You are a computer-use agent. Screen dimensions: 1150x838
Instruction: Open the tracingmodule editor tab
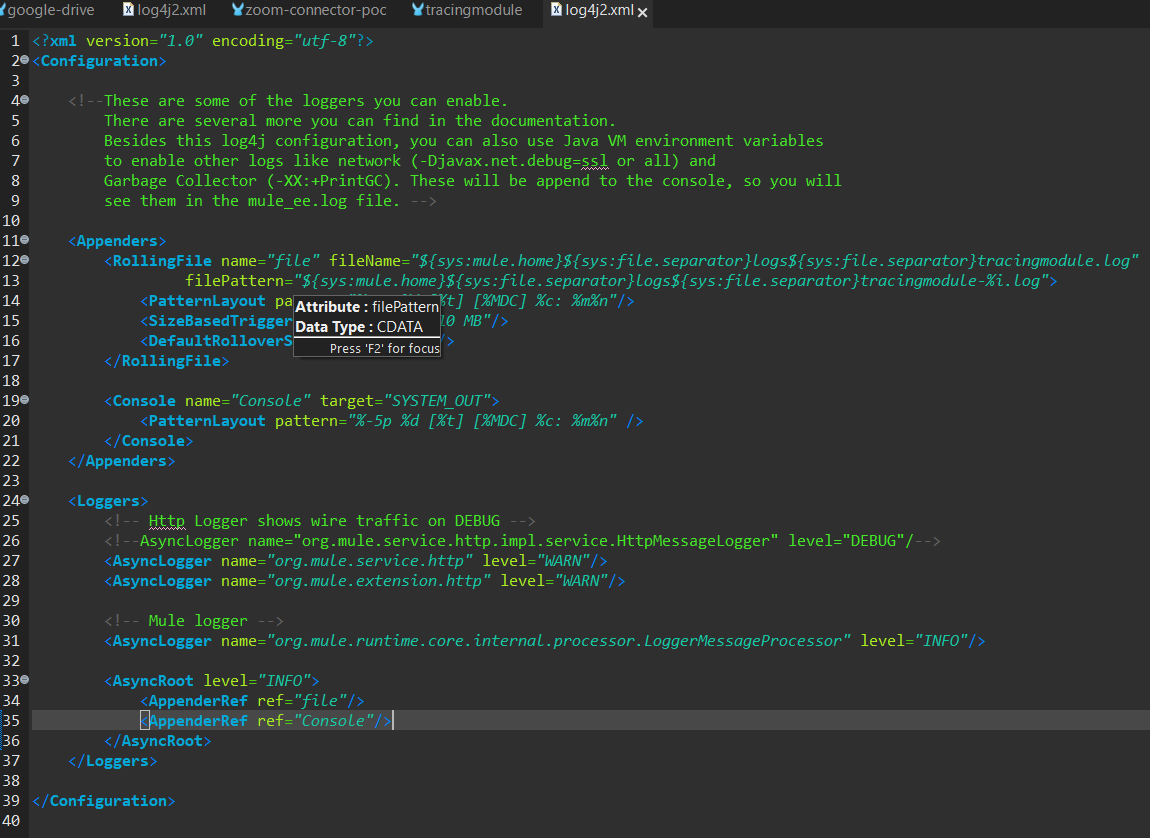click(x=474, y=11)
